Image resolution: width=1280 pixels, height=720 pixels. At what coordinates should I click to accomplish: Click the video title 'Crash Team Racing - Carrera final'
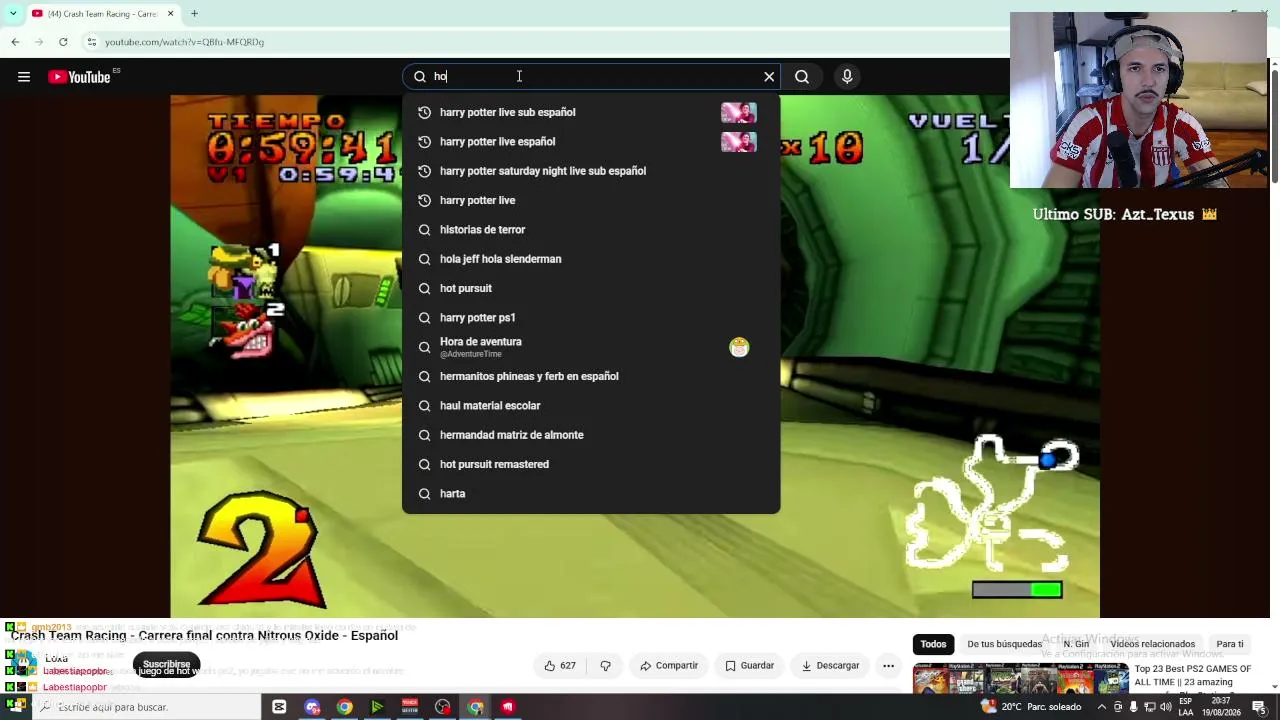[204, 636]
